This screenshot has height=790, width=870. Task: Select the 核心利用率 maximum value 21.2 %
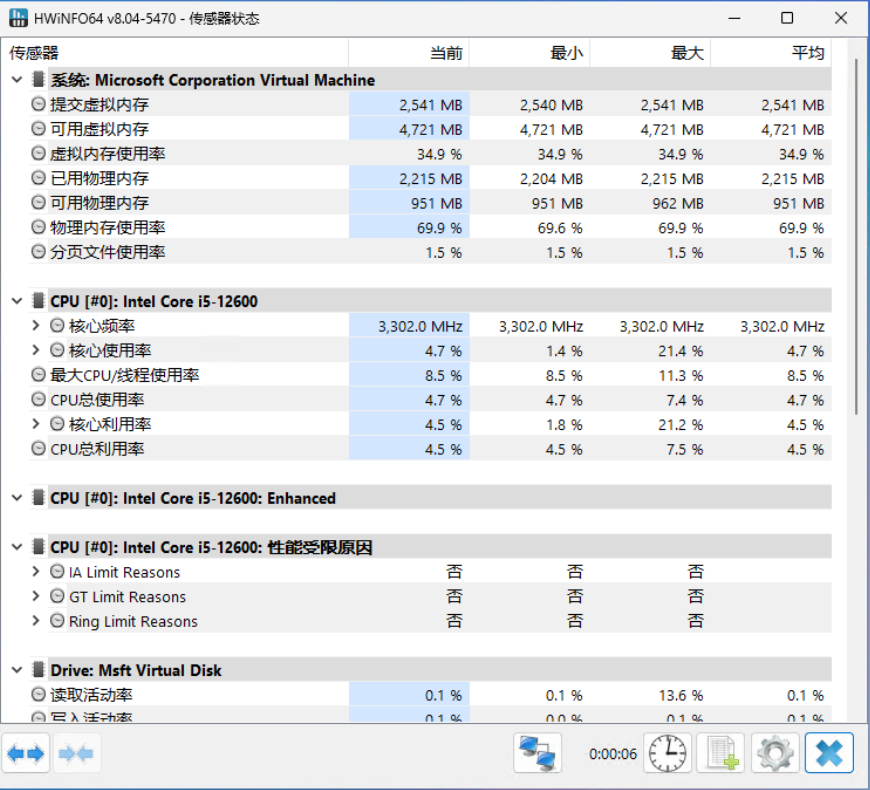681,425
